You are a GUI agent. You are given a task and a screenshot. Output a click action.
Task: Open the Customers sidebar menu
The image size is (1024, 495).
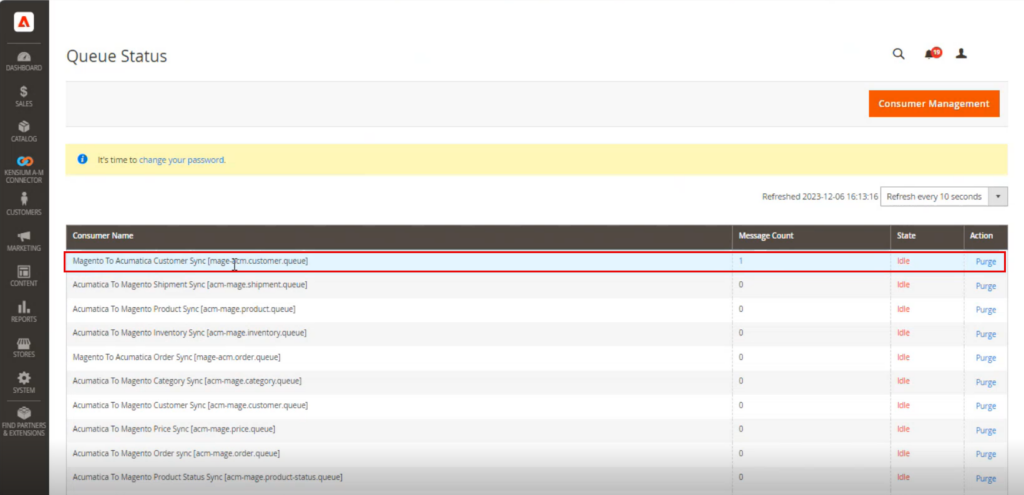(24, 204)
